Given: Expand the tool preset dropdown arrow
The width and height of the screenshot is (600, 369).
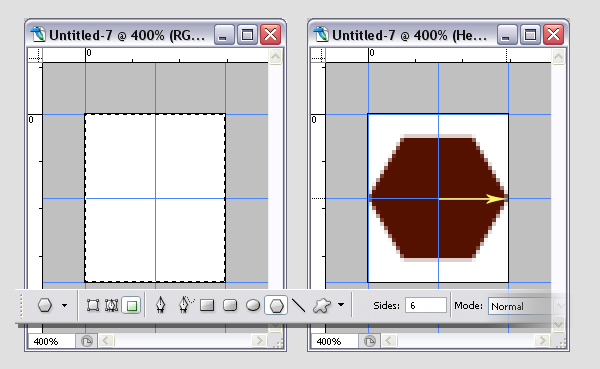Looking at the screenshot, I should click(65, 305).
